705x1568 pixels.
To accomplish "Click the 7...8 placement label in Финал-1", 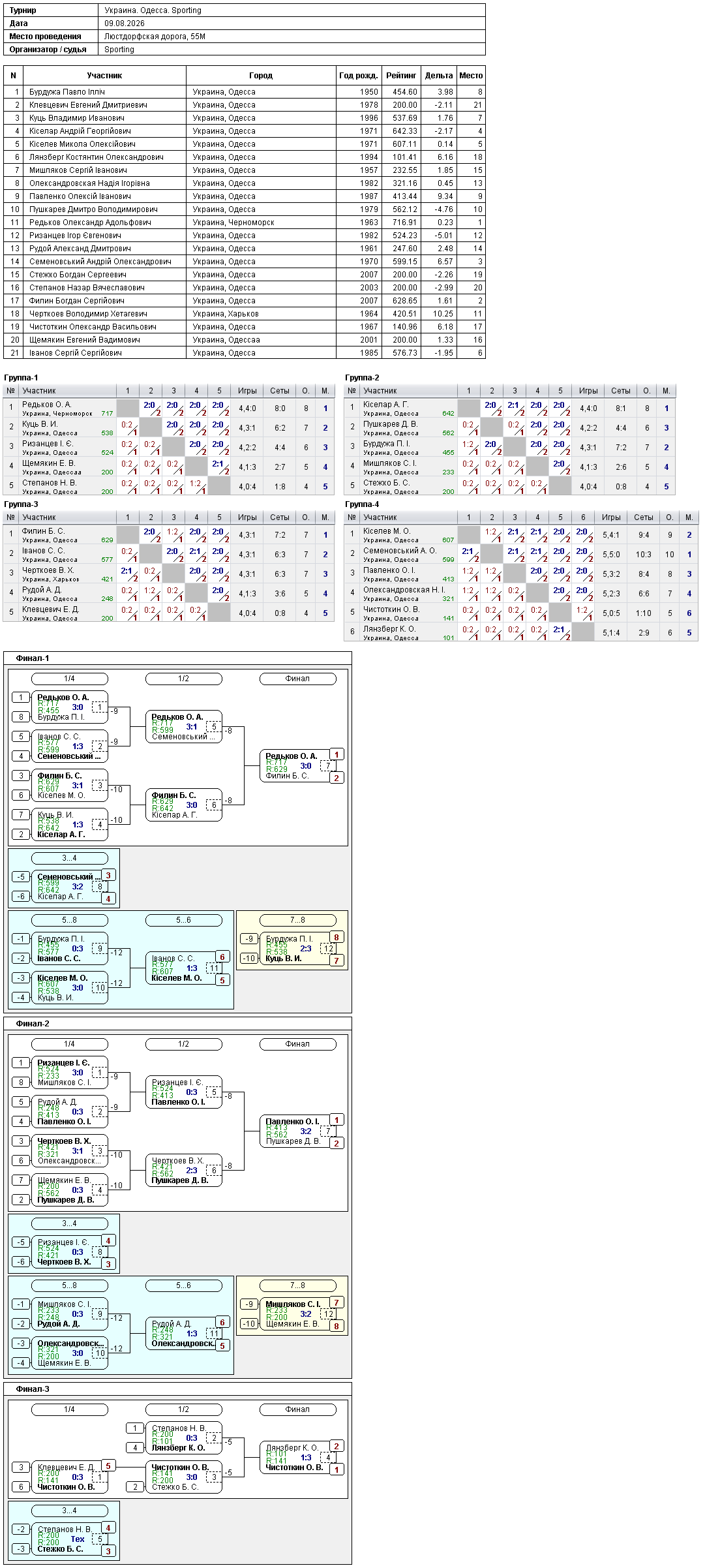I will [297, 920].
